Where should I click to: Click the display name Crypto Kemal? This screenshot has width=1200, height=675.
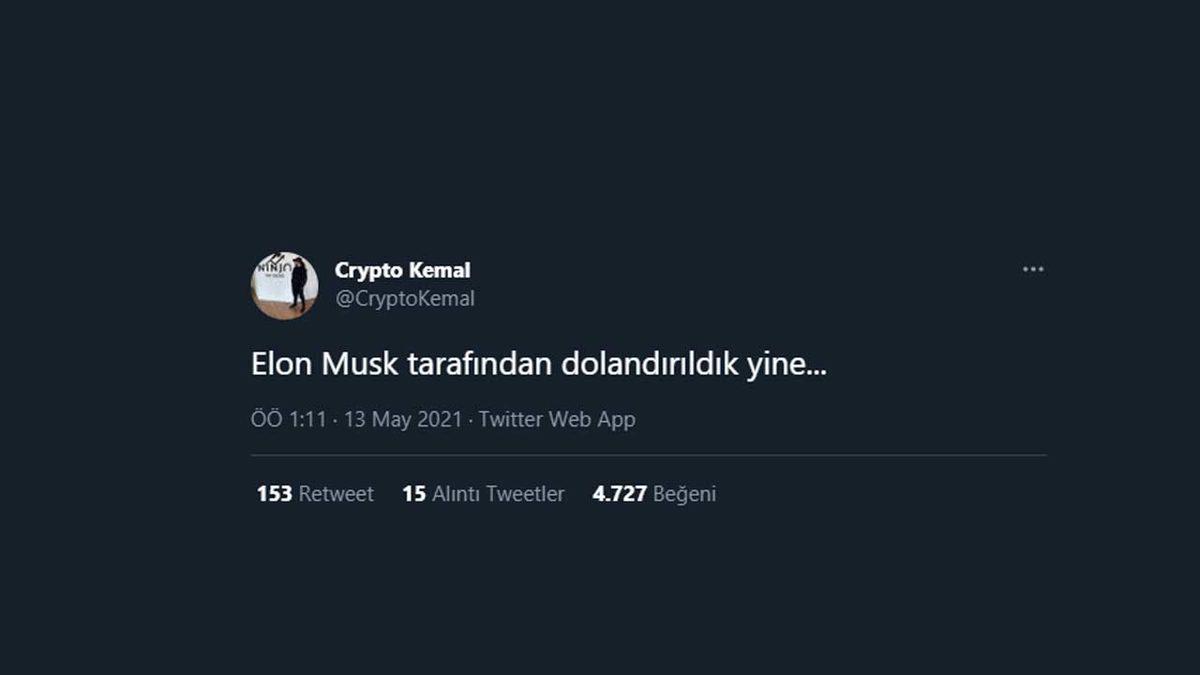pos(402,270)
